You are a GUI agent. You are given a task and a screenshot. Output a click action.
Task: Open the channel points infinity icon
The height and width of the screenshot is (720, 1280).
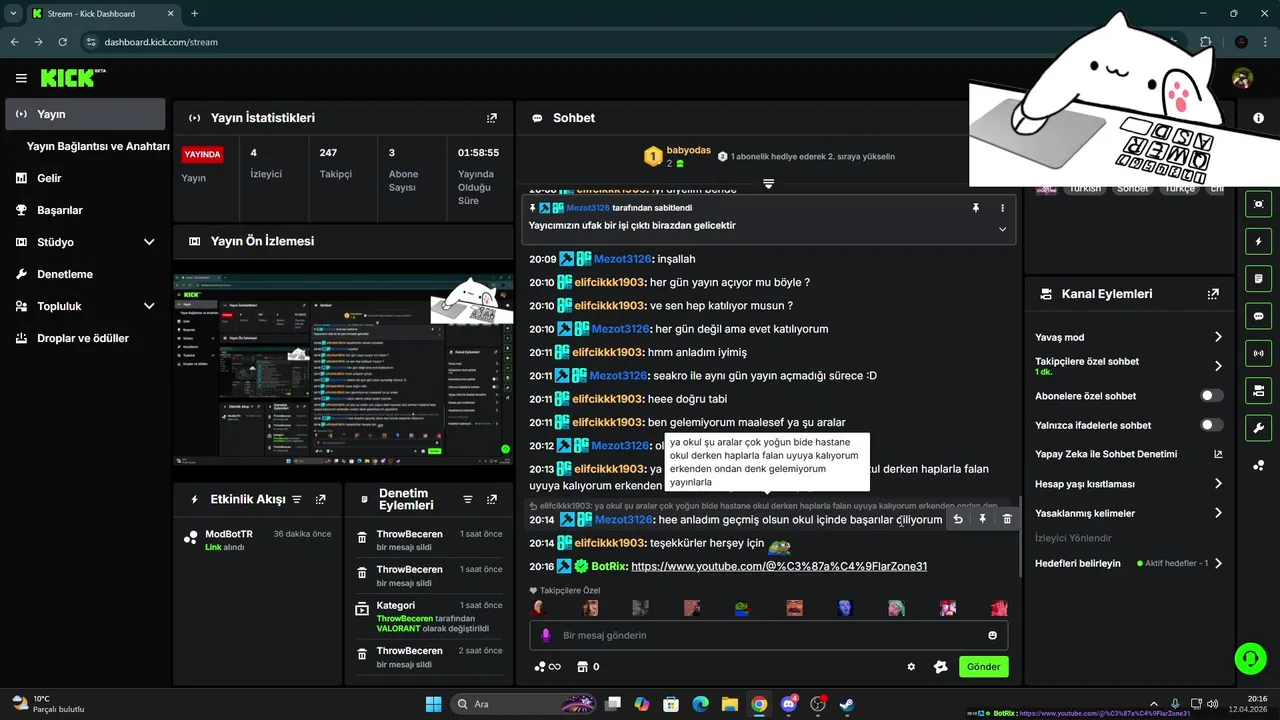[547, 667]
